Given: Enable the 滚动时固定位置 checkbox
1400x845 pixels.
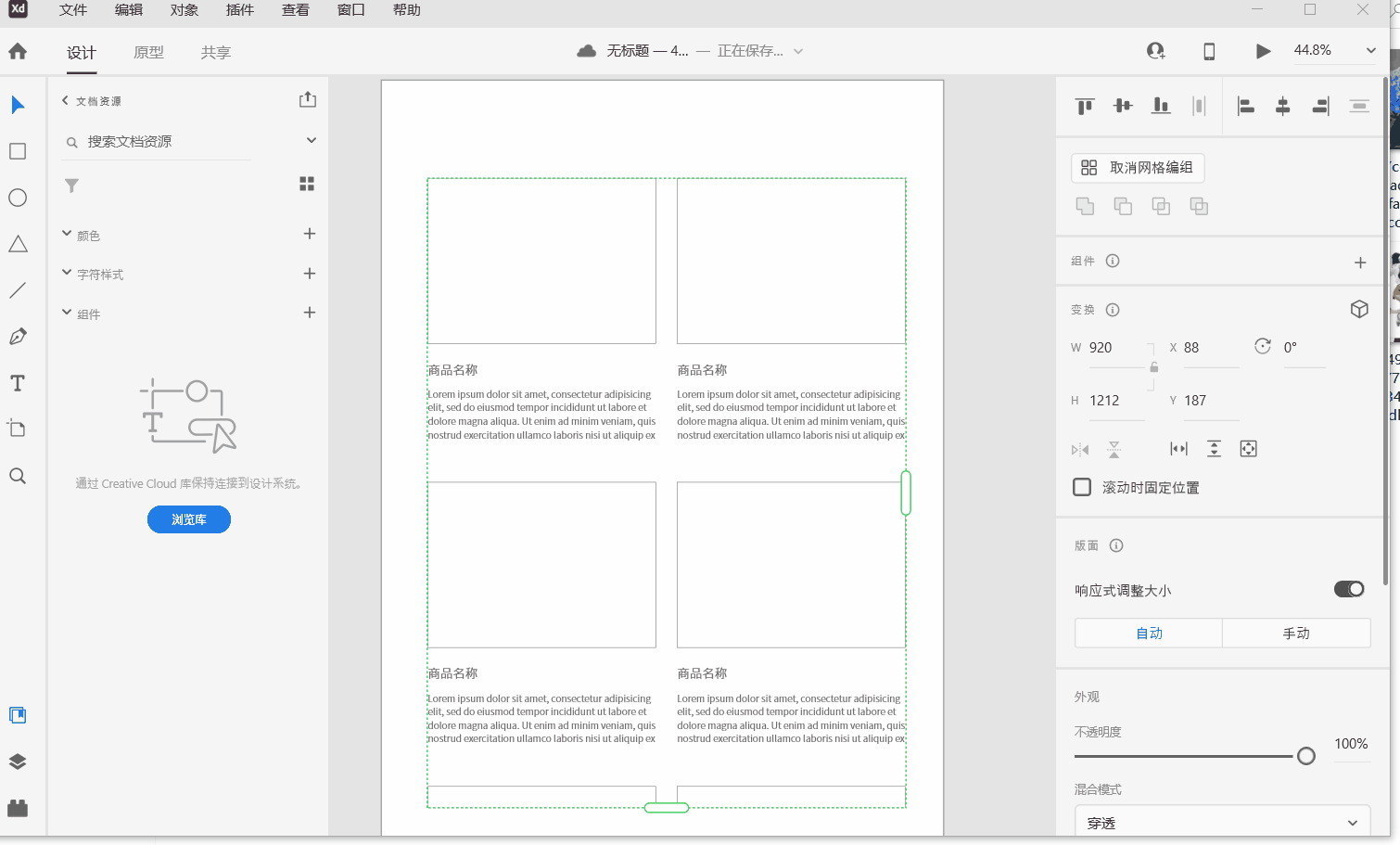Looking at the screenshot, I should click(1081, 486).
